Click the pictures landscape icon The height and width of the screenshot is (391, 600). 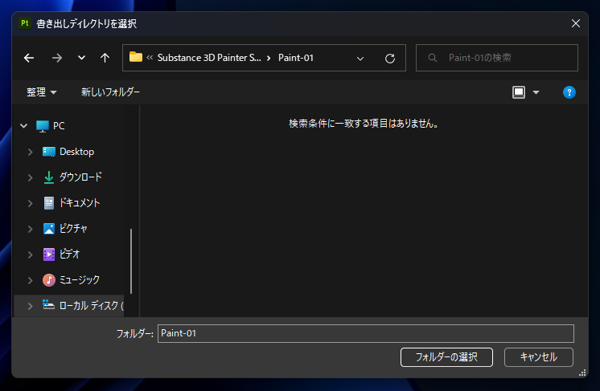[x=49, y=229]
